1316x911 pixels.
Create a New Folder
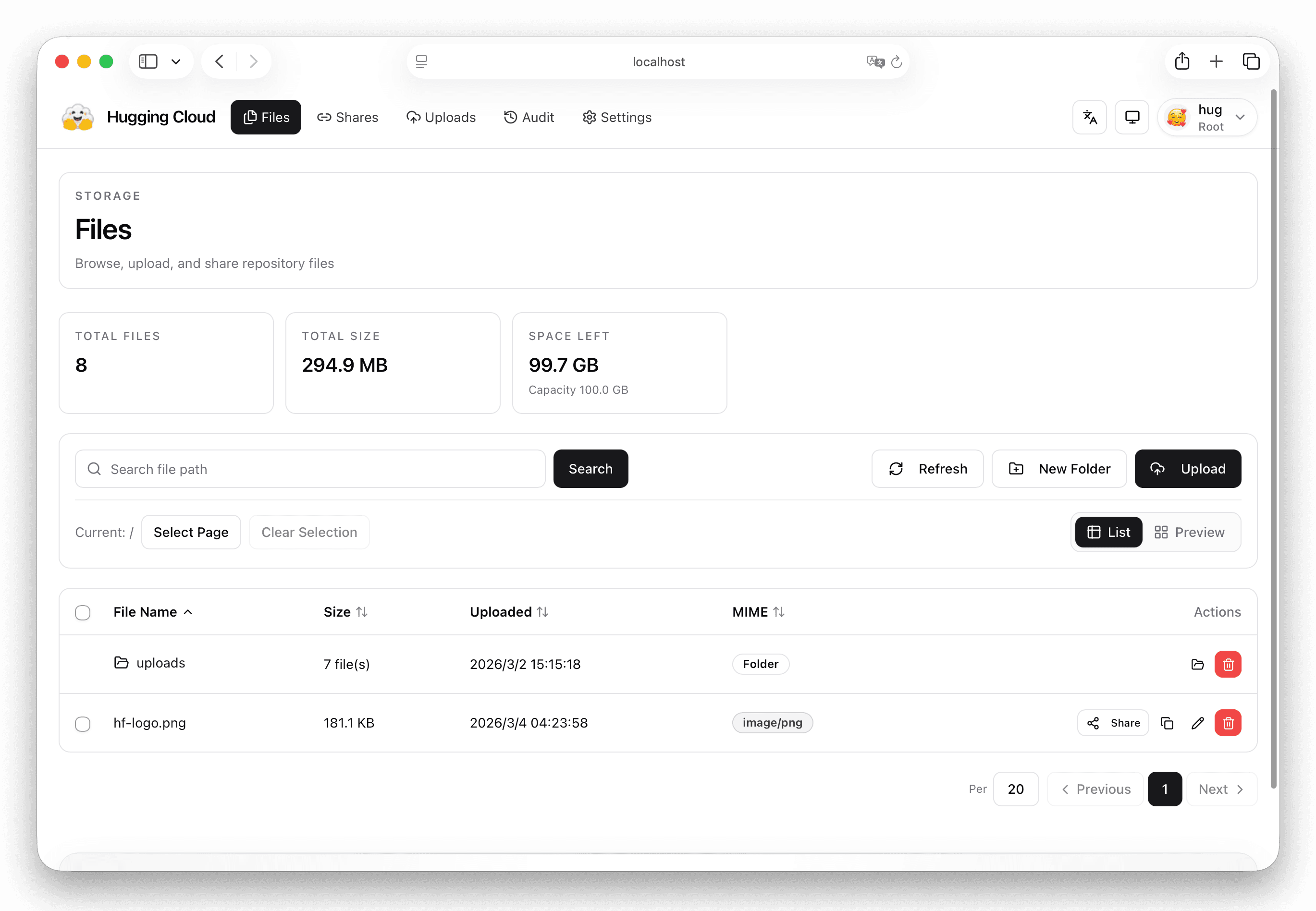click(1059, 469)
